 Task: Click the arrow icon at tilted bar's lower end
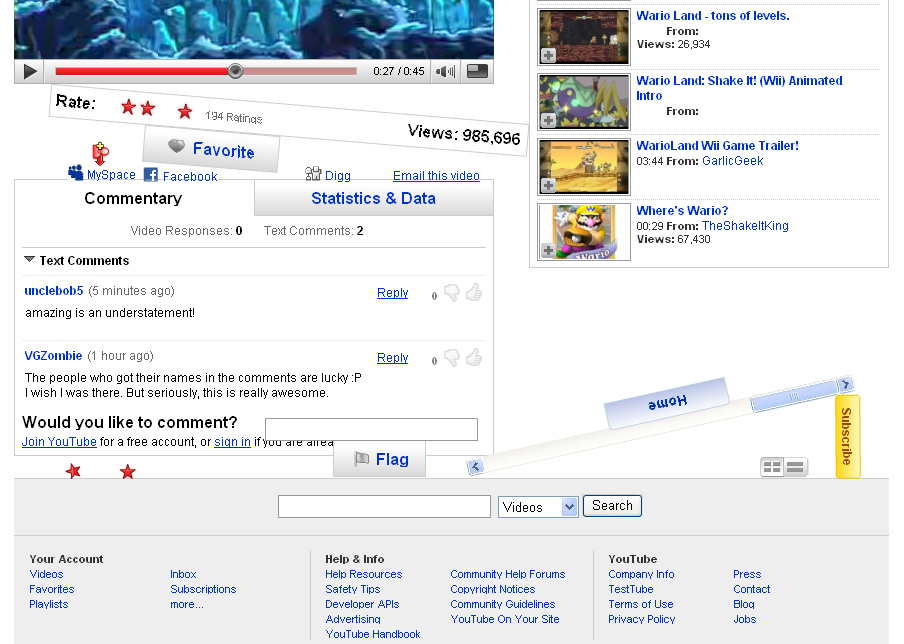pyautogui.click(x=474, y=467)
